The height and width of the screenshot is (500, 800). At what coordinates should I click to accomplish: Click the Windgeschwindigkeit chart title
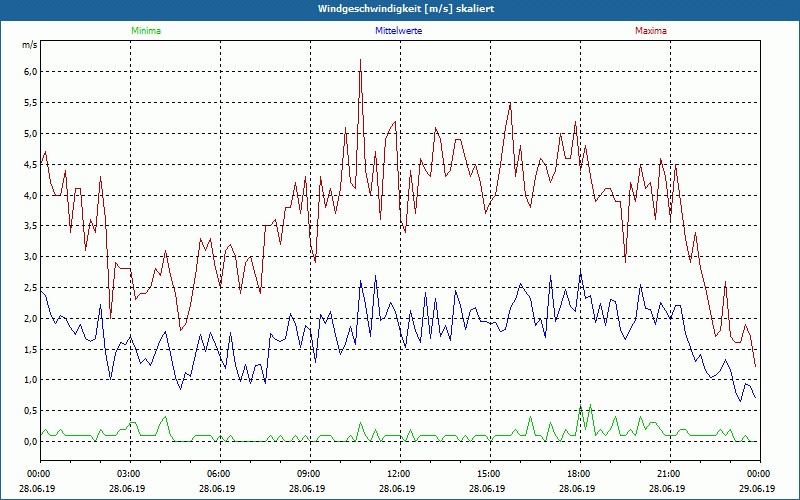[x=406, y=9]
